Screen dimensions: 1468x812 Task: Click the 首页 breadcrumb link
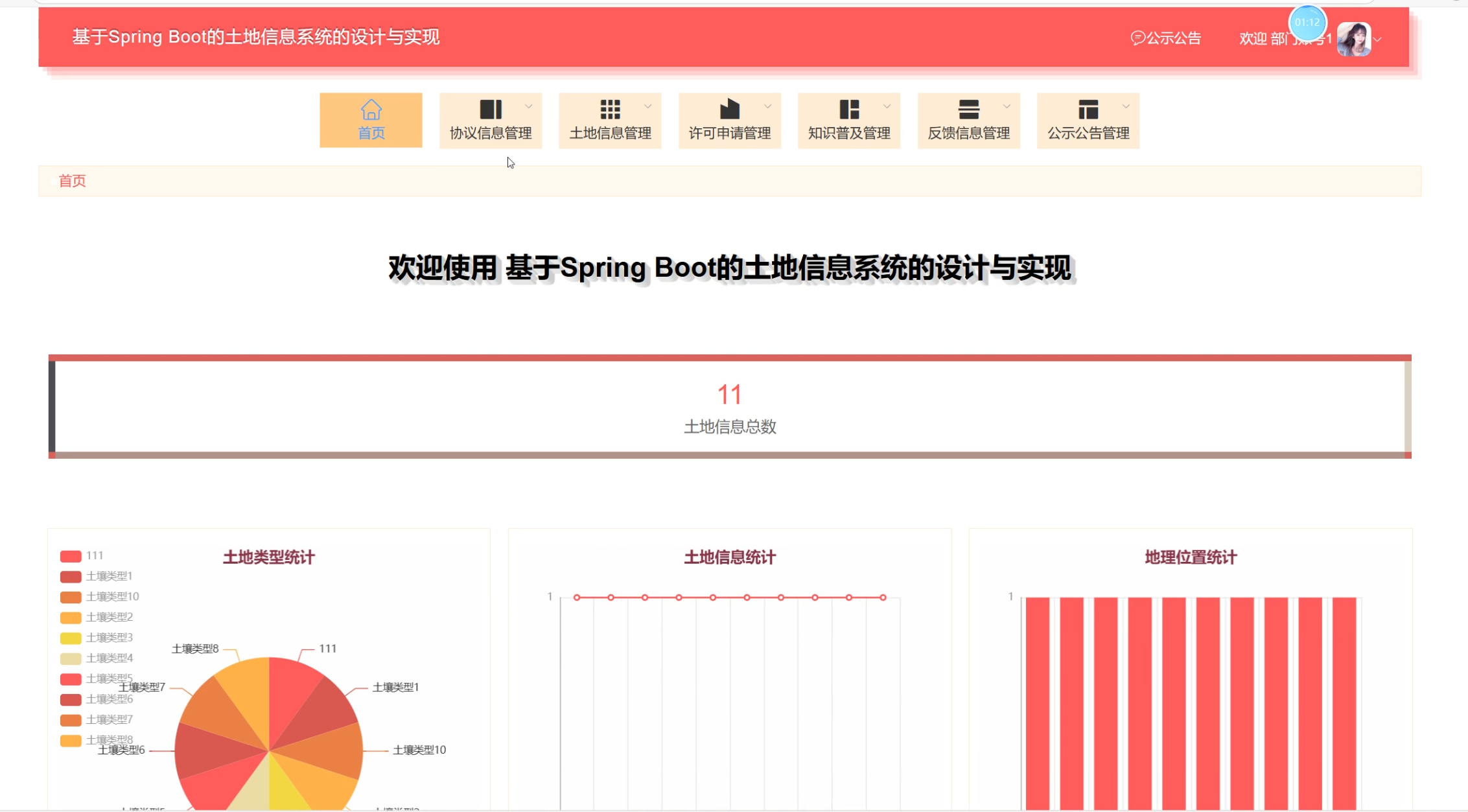(72, 181)
